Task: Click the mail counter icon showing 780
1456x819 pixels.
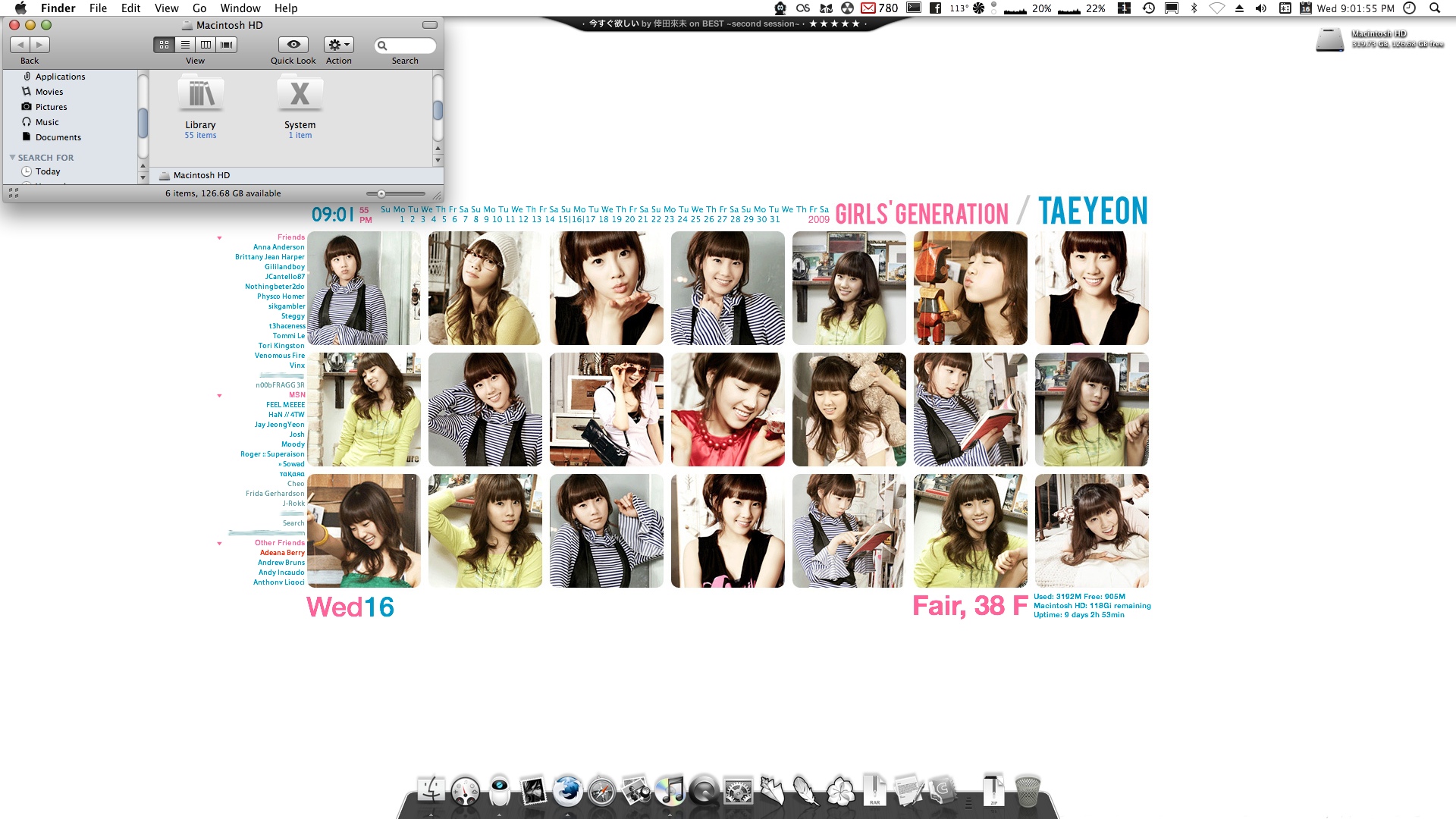Action: (x=879, y=8)
